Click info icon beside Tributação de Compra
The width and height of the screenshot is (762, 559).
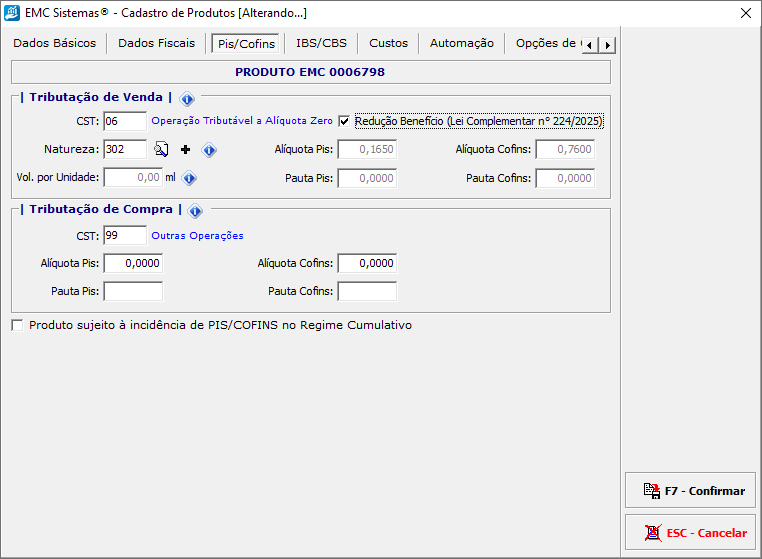click(x=195, y=211)
